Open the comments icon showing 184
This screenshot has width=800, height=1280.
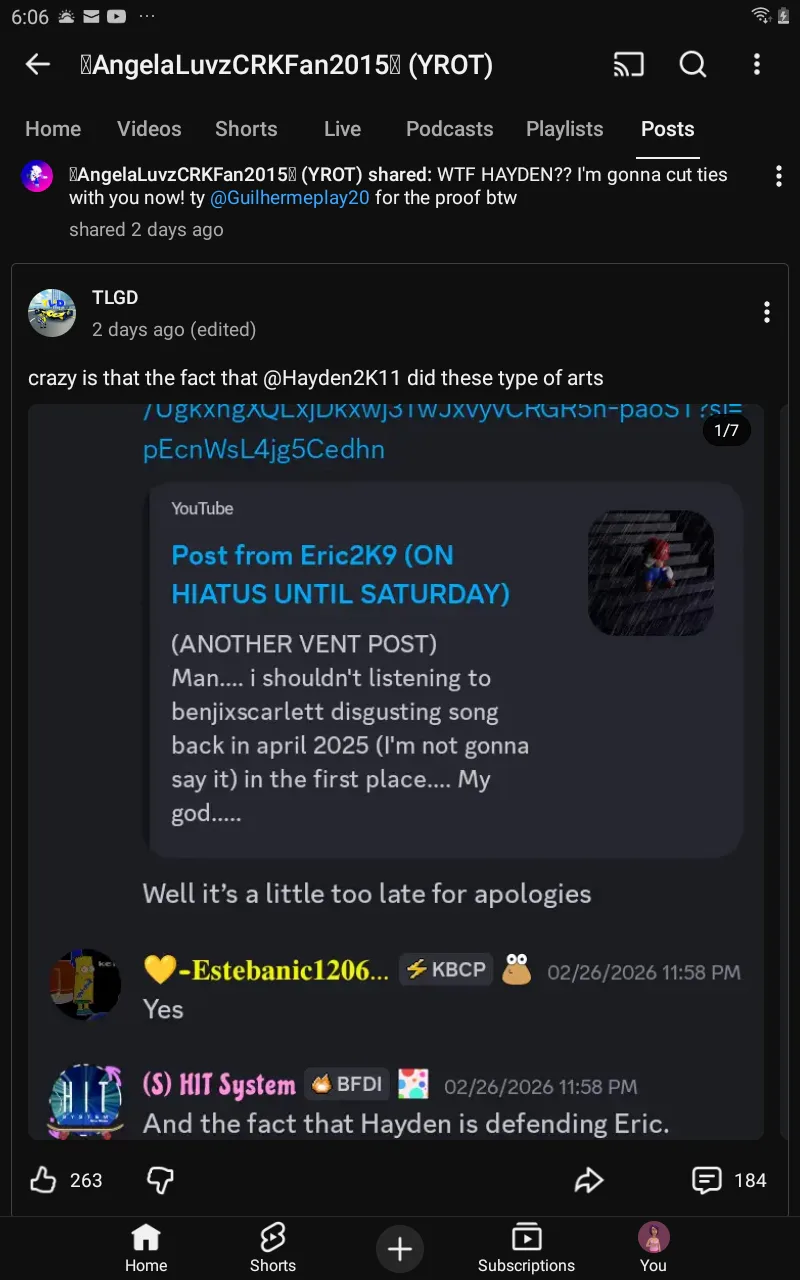(707, 1180)
